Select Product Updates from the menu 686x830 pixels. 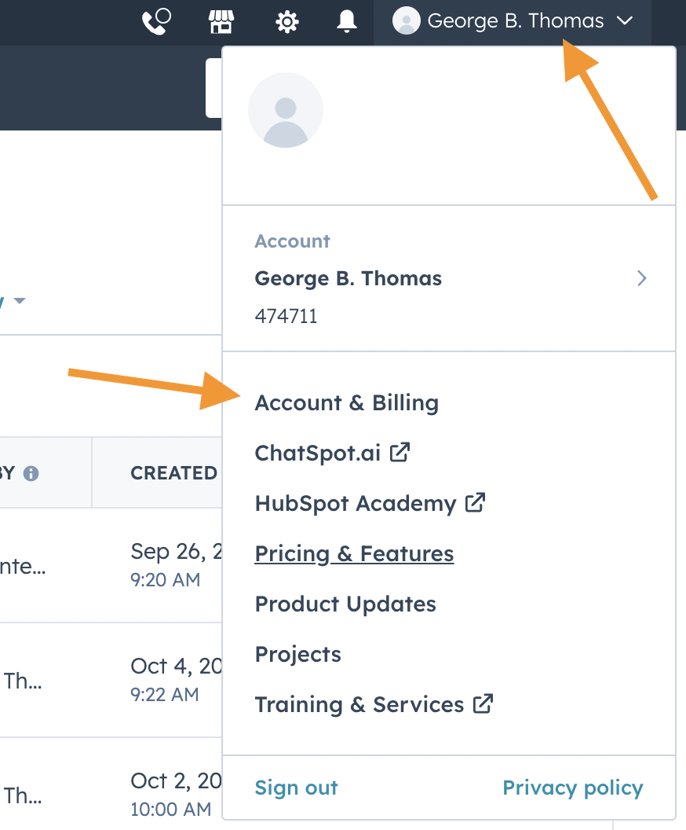345,604
